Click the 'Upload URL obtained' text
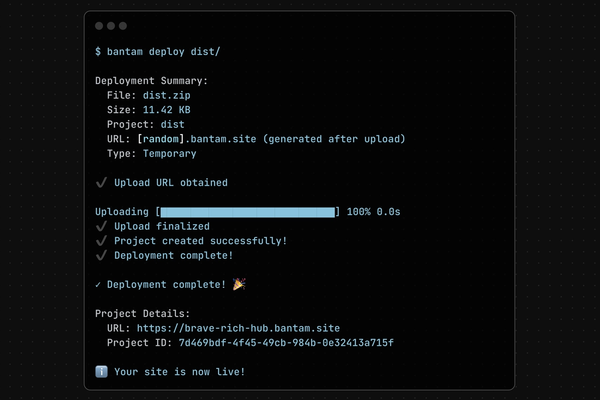 pos(171,183)
